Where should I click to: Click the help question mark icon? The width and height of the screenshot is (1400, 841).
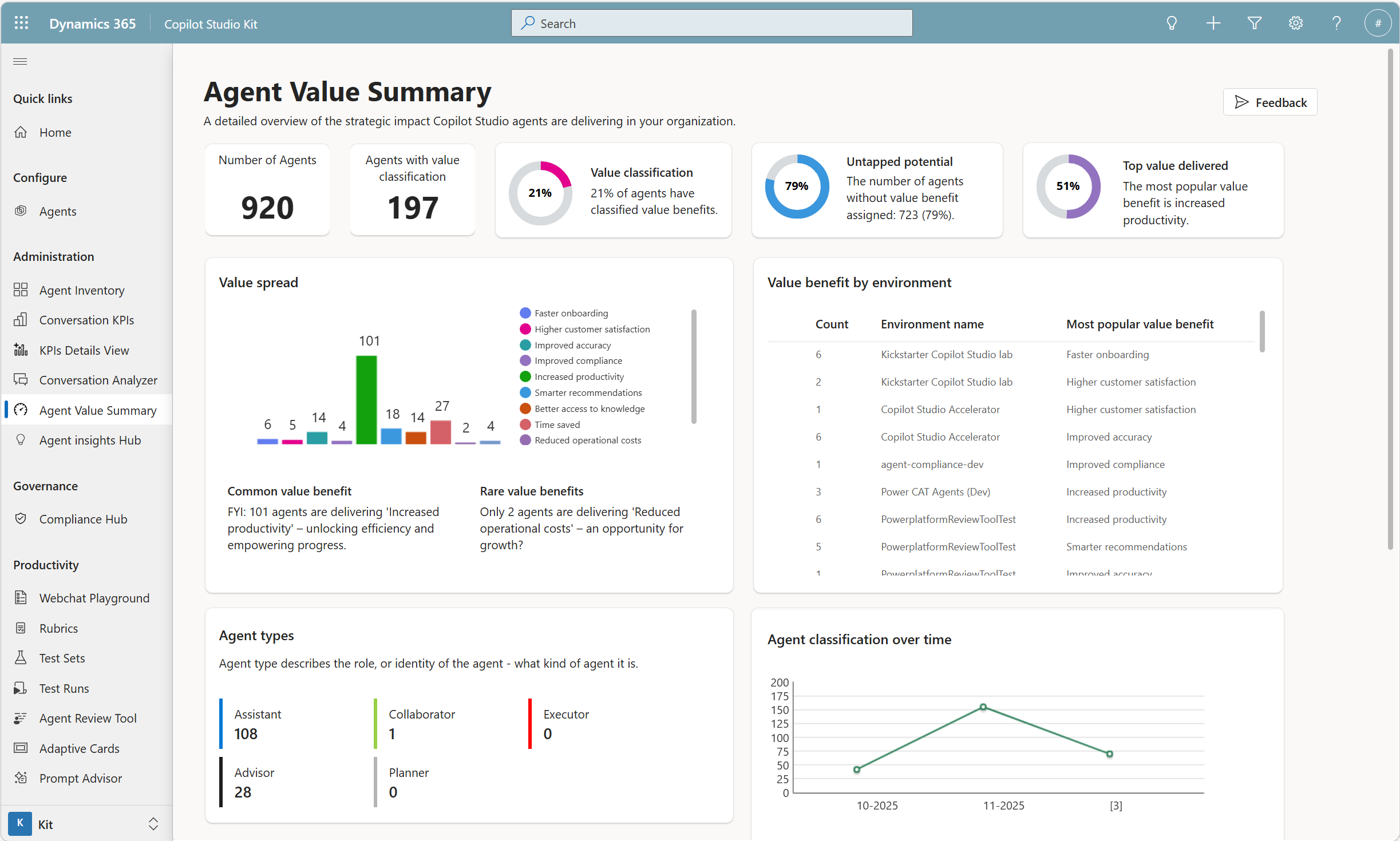(x=1336, y=23)
